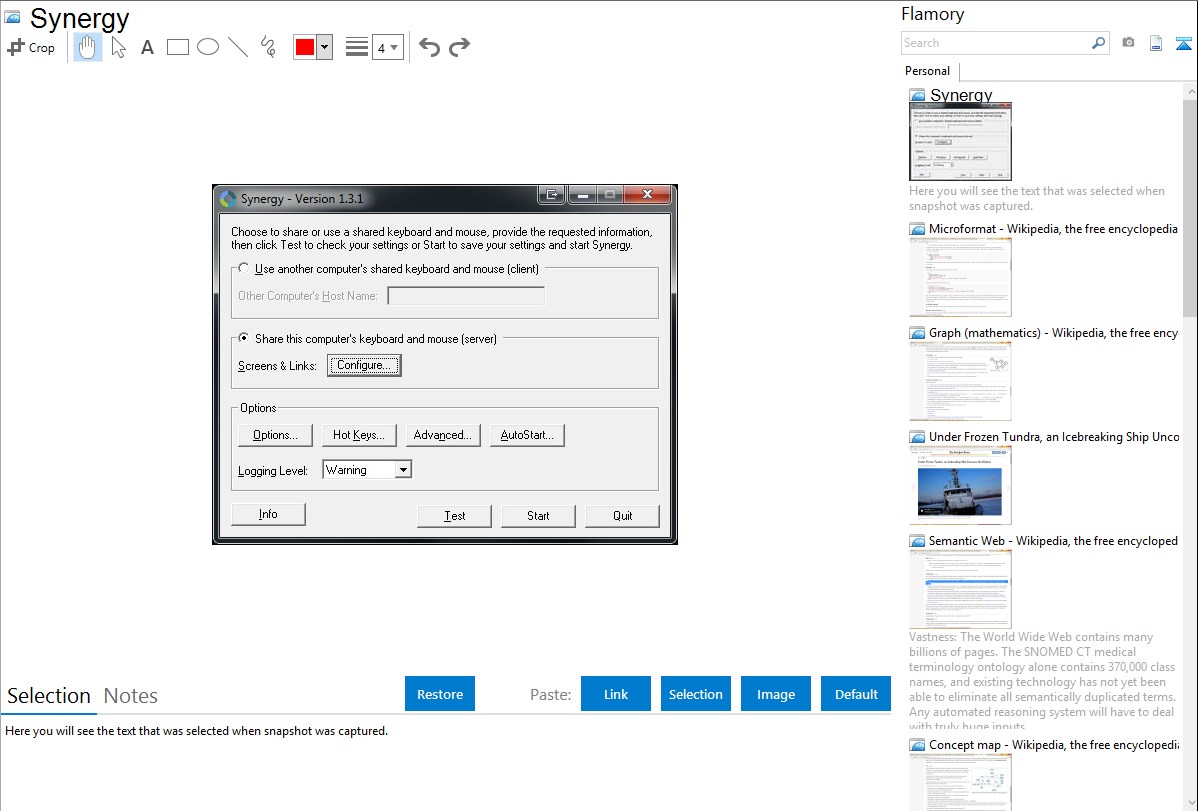The image size is (1198, 811).
Task: Open the Logging Level Warning combo box
Action: click(x=367, y=470)
